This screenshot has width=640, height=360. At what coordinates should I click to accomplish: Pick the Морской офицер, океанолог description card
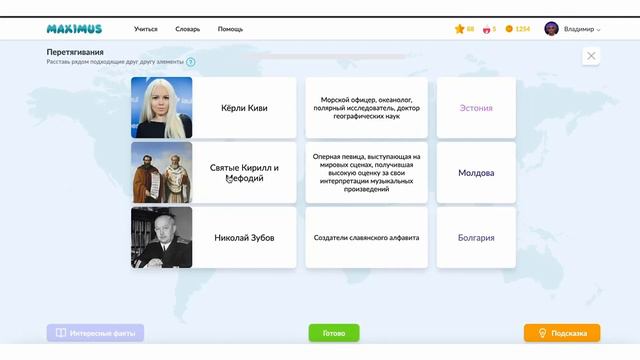[x=367, y=108]
